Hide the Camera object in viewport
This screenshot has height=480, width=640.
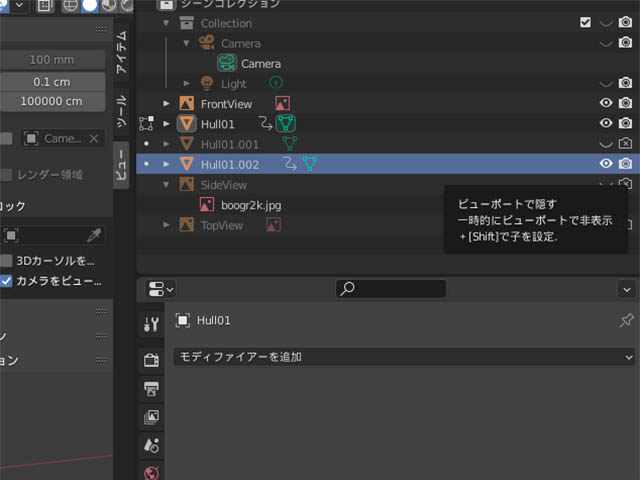(606, 43)
